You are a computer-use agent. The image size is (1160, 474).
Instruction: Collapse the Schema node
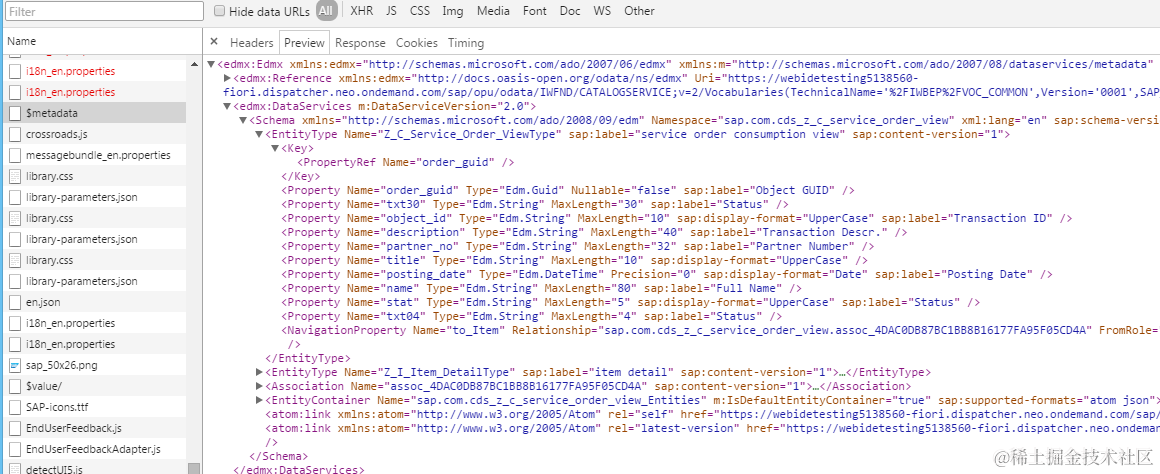243,120
